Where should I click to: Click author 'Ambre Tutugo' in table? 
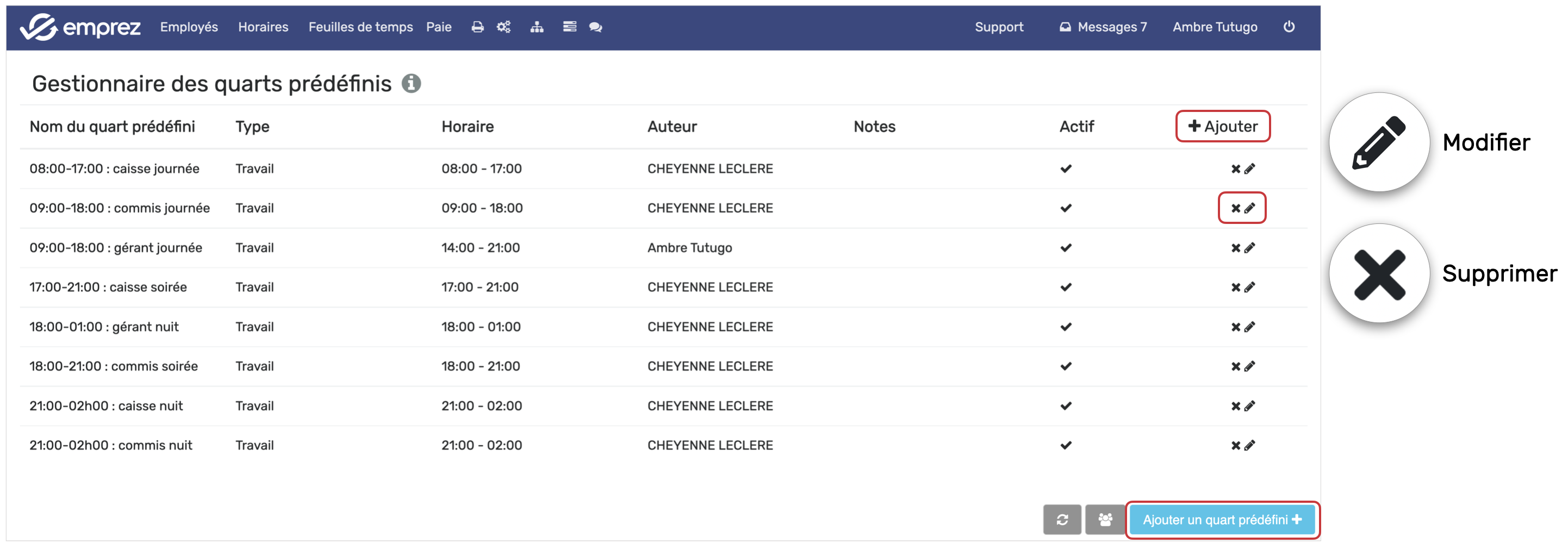click(x=689, y=248)
